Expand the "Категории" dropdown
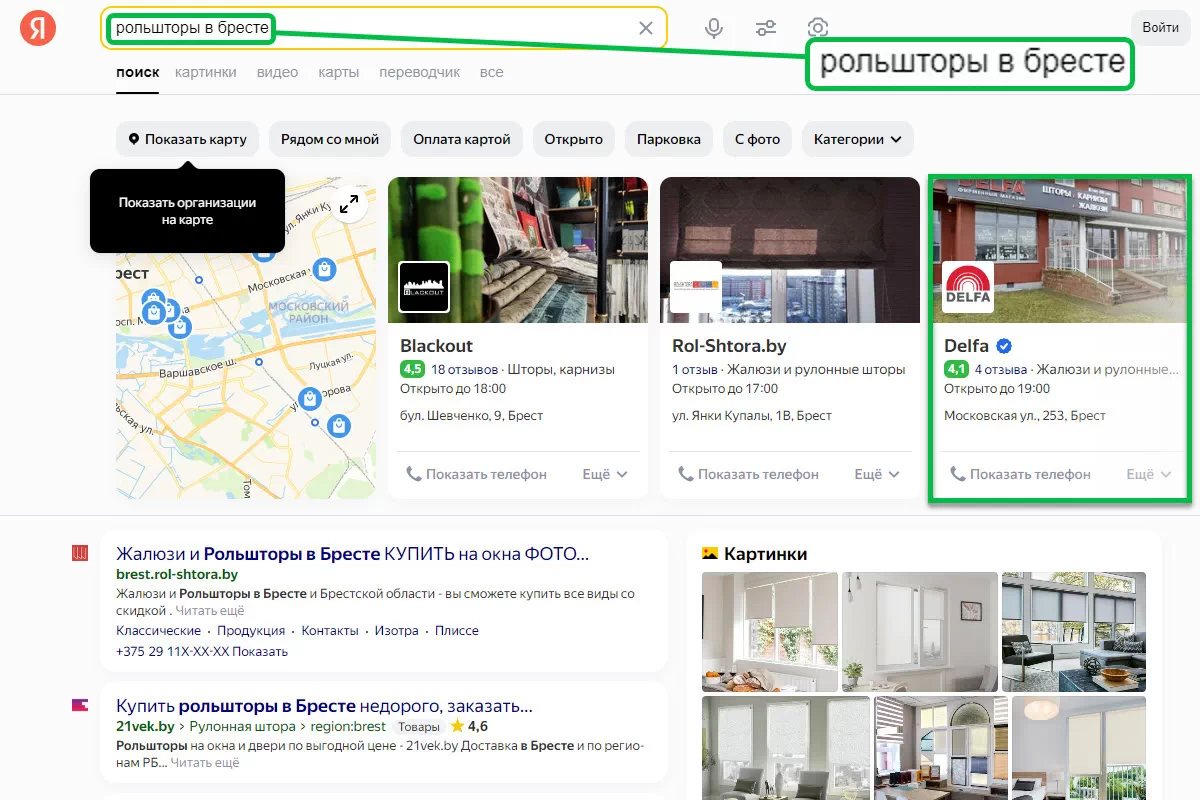Image resolution: width=1200 pixels, height=800 pixels. 857,139
